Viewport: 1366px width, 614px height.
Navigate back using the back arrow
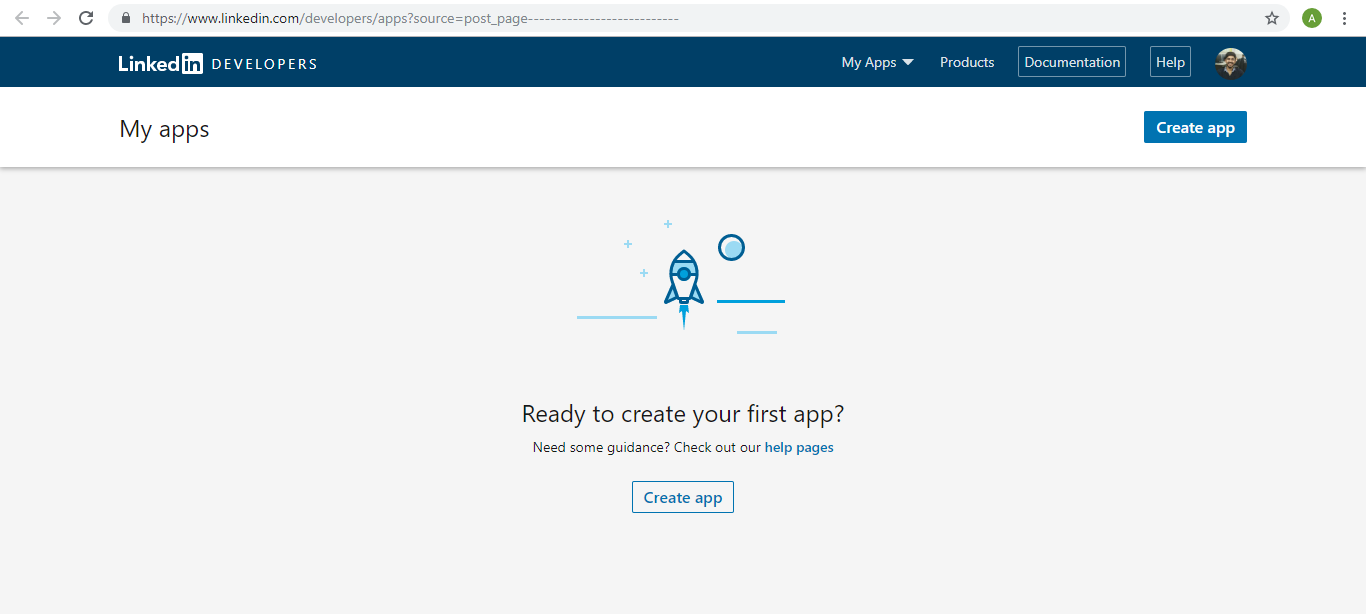coord(21,18)
